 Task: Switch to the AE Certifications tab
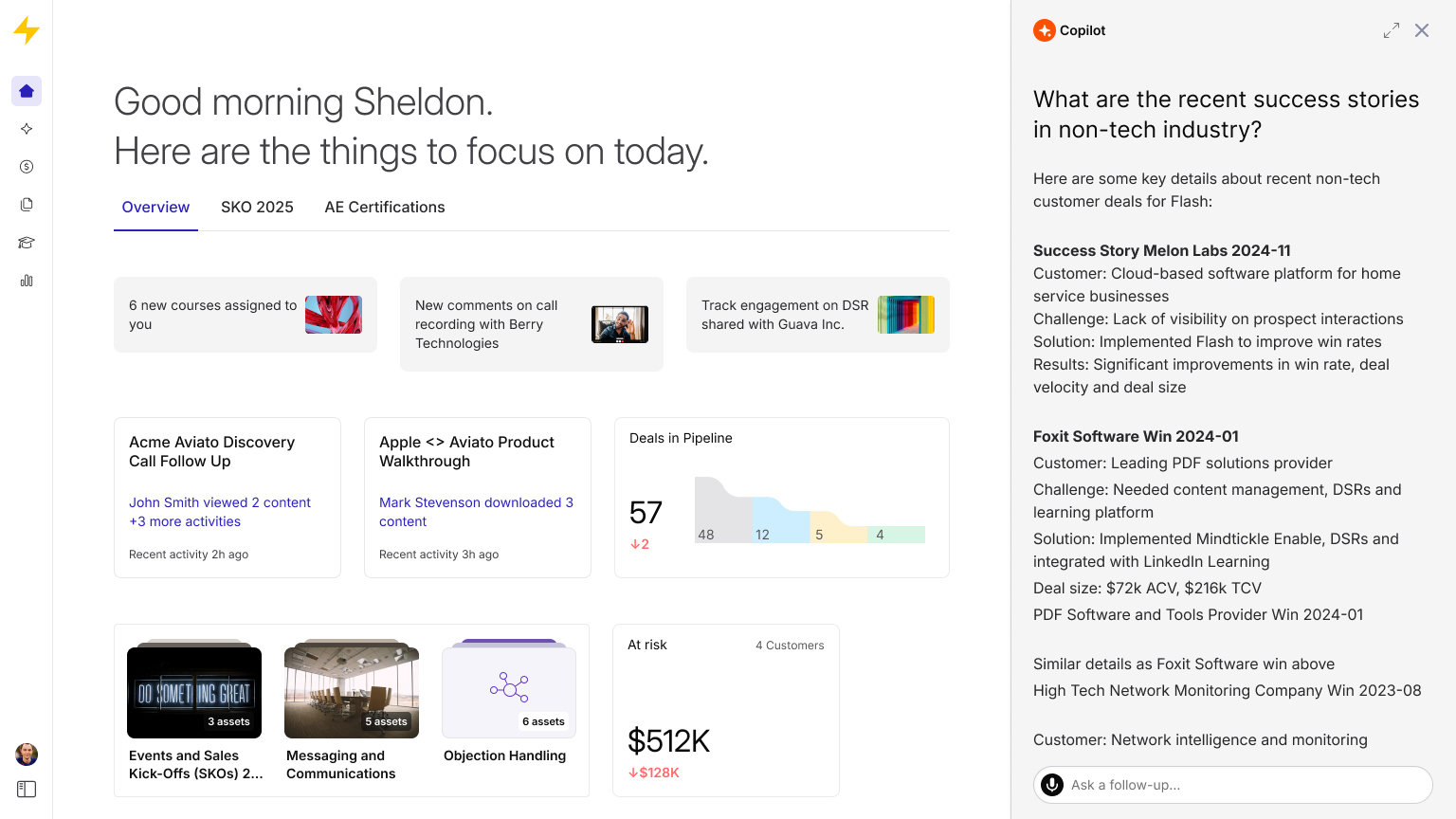point(384,207)
